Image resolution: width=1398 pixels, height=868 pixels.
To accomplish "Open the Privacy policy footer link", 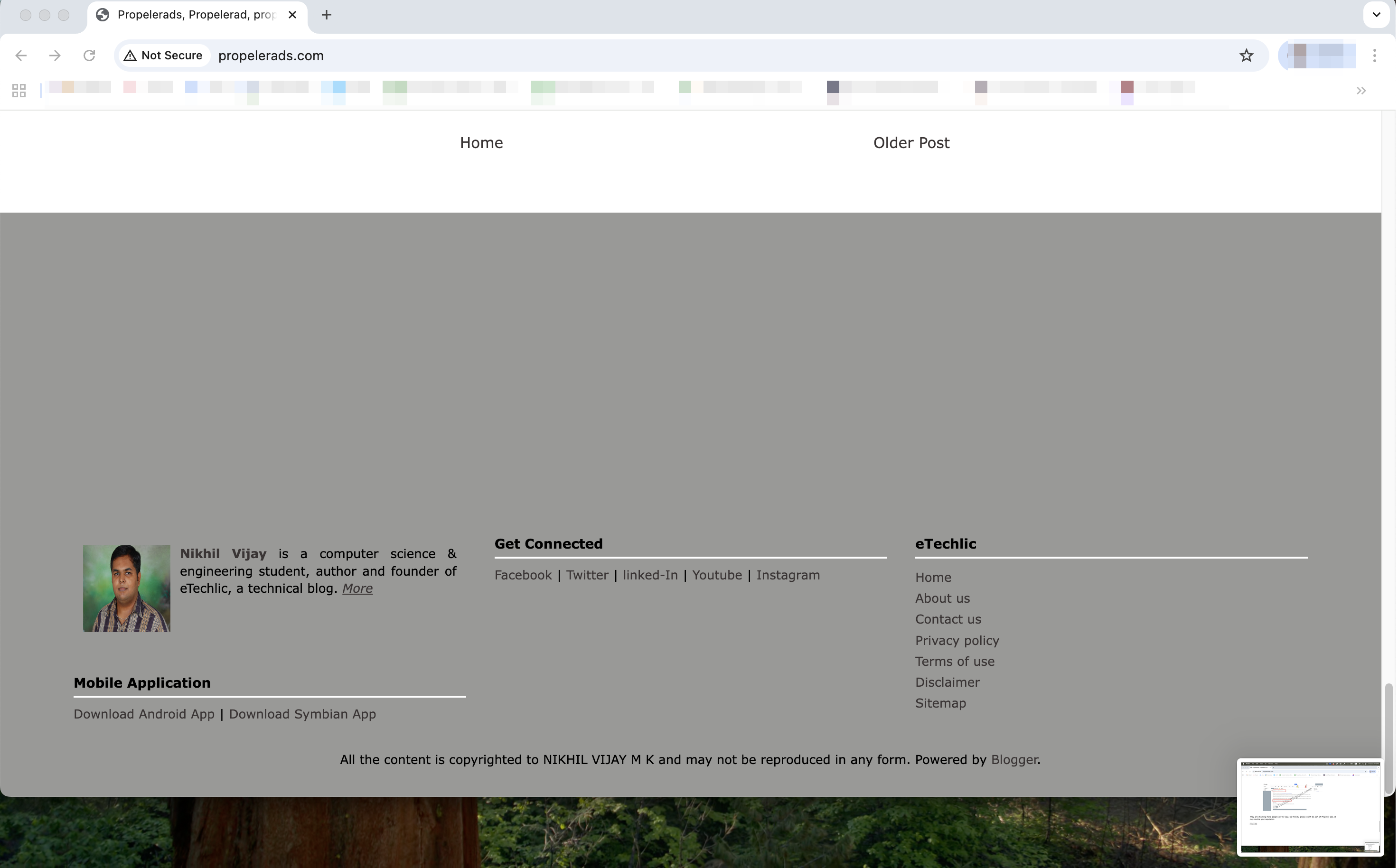I will tap(957, 641).
